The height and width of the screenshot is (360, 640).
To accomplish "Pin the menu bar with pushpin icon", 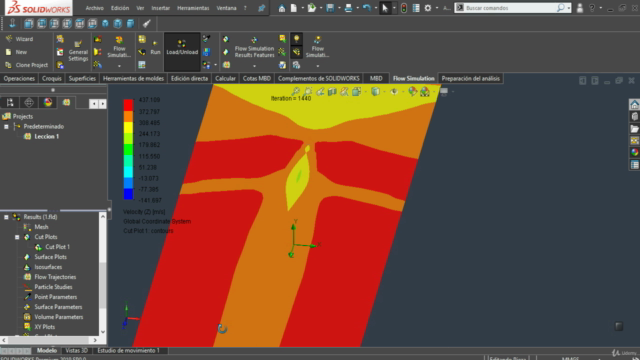I will [262, 8].
